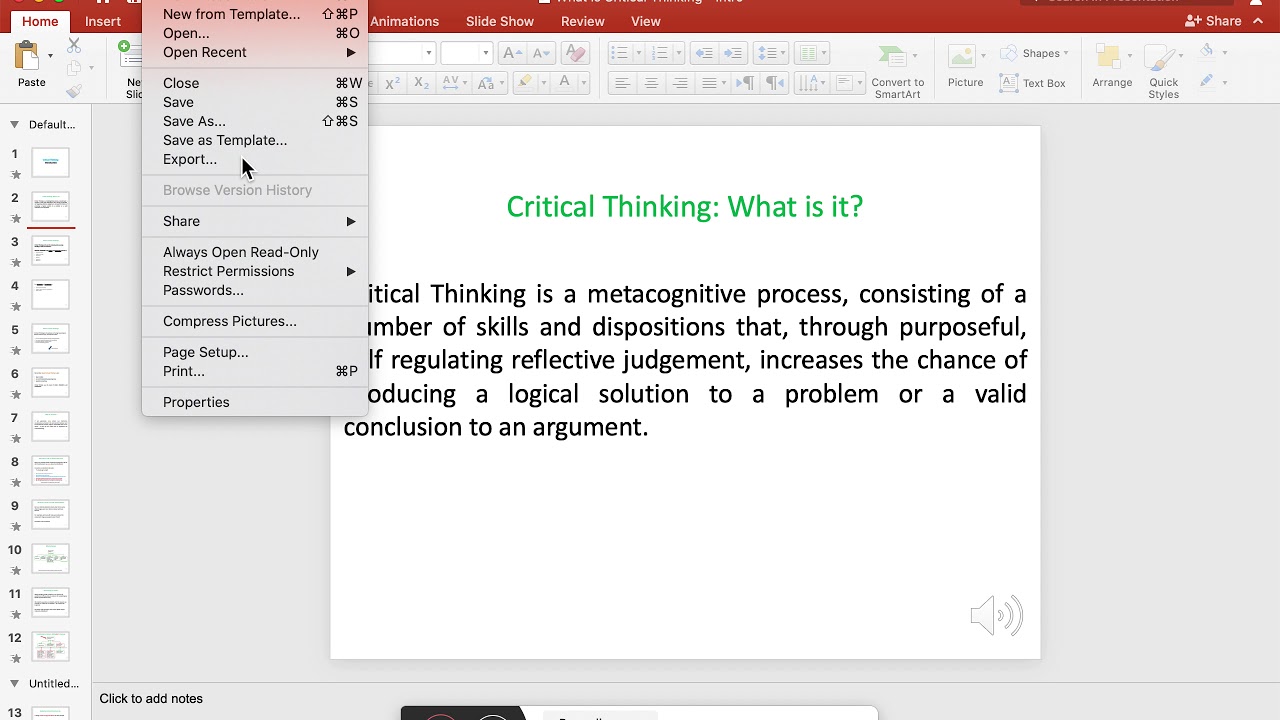Click the audio speaker icon on the slide
Viewport: 1280px width, 720px height.
(x=996, y=616)
